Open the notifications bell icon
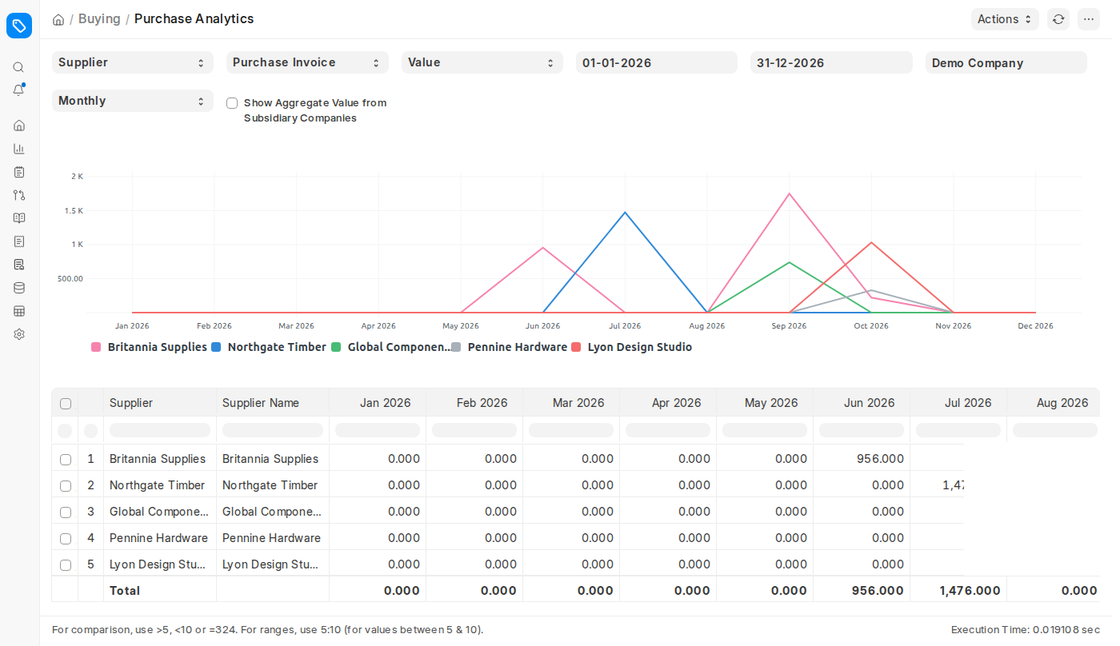 tap(19, 90)
